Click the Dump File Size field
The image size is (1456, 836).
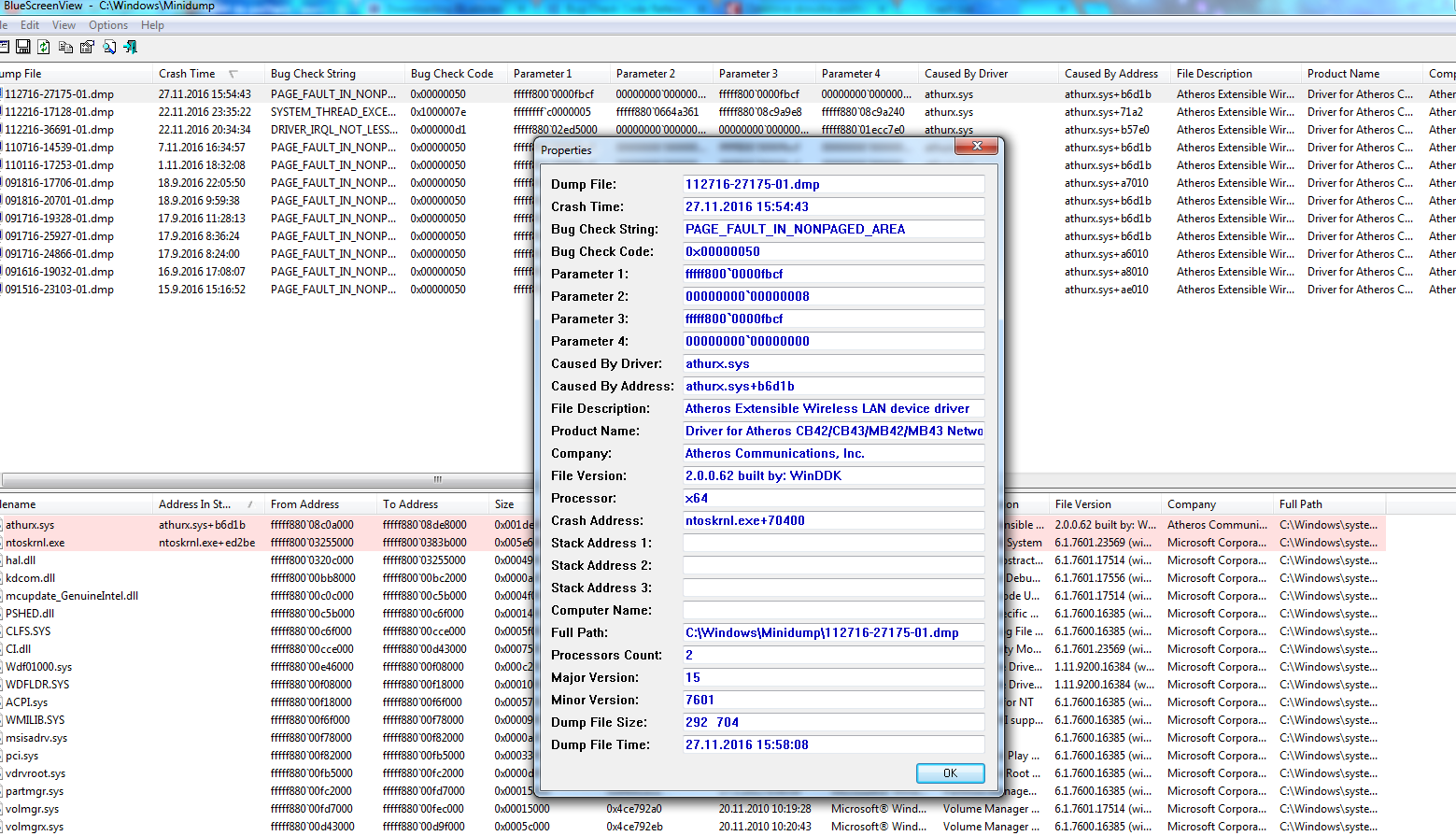click(833, 722)
